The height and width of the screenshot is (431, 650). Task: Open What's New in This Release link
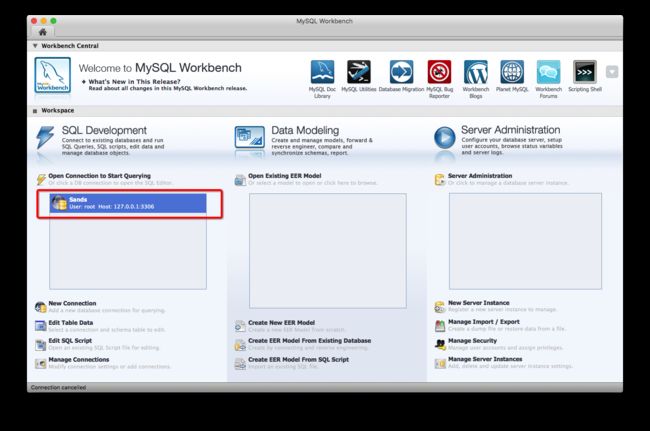coord(134,82)
